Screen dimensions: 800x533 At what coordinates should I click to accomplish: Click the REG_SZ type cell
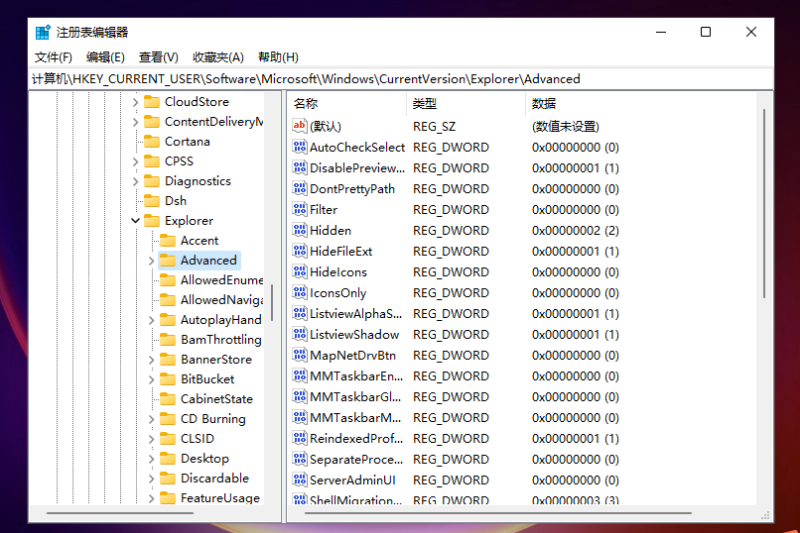click(434, 126)
